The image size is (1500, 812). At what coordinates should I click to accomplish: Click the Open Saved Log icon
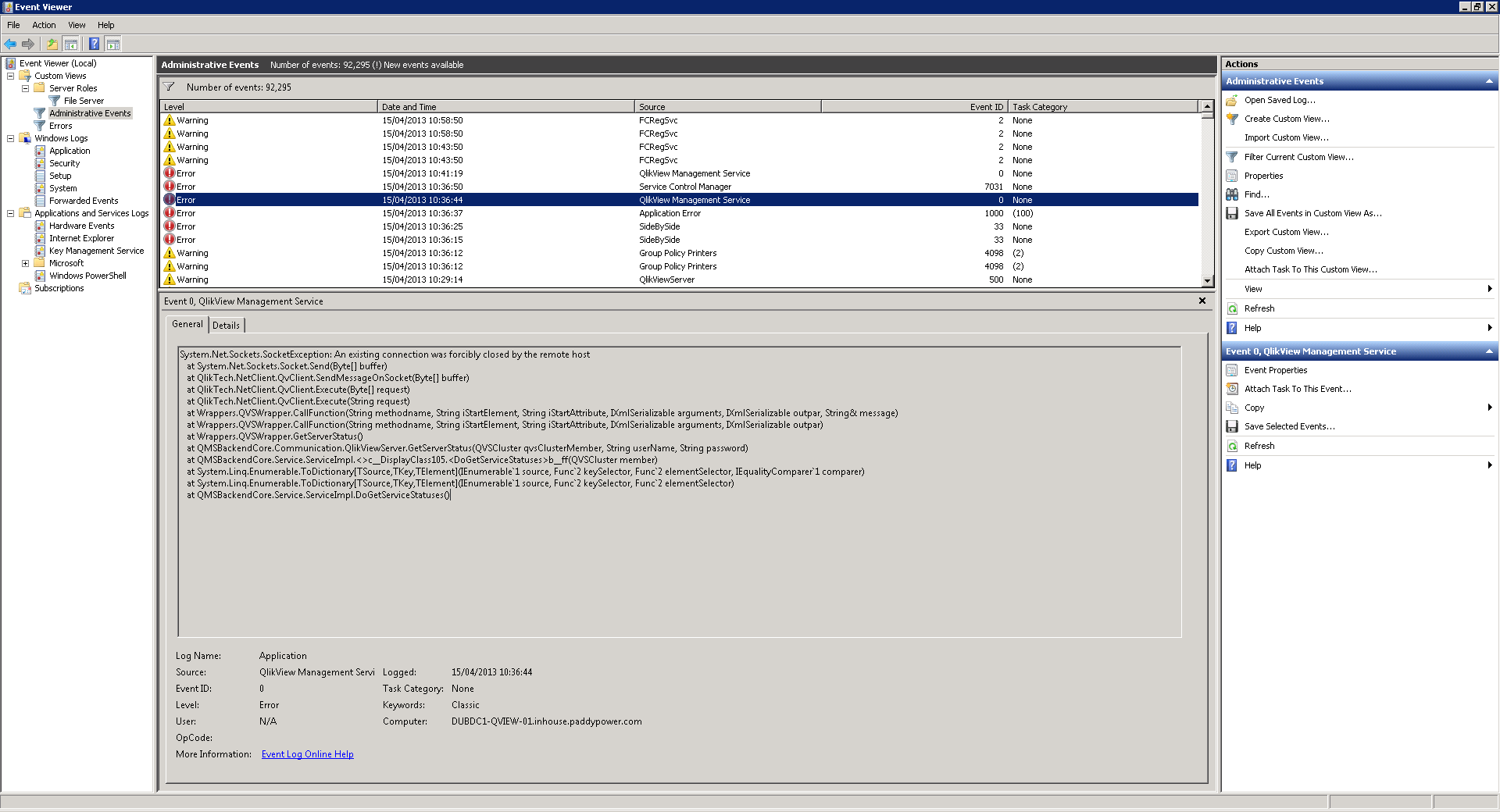click(x=1232, y=100)
